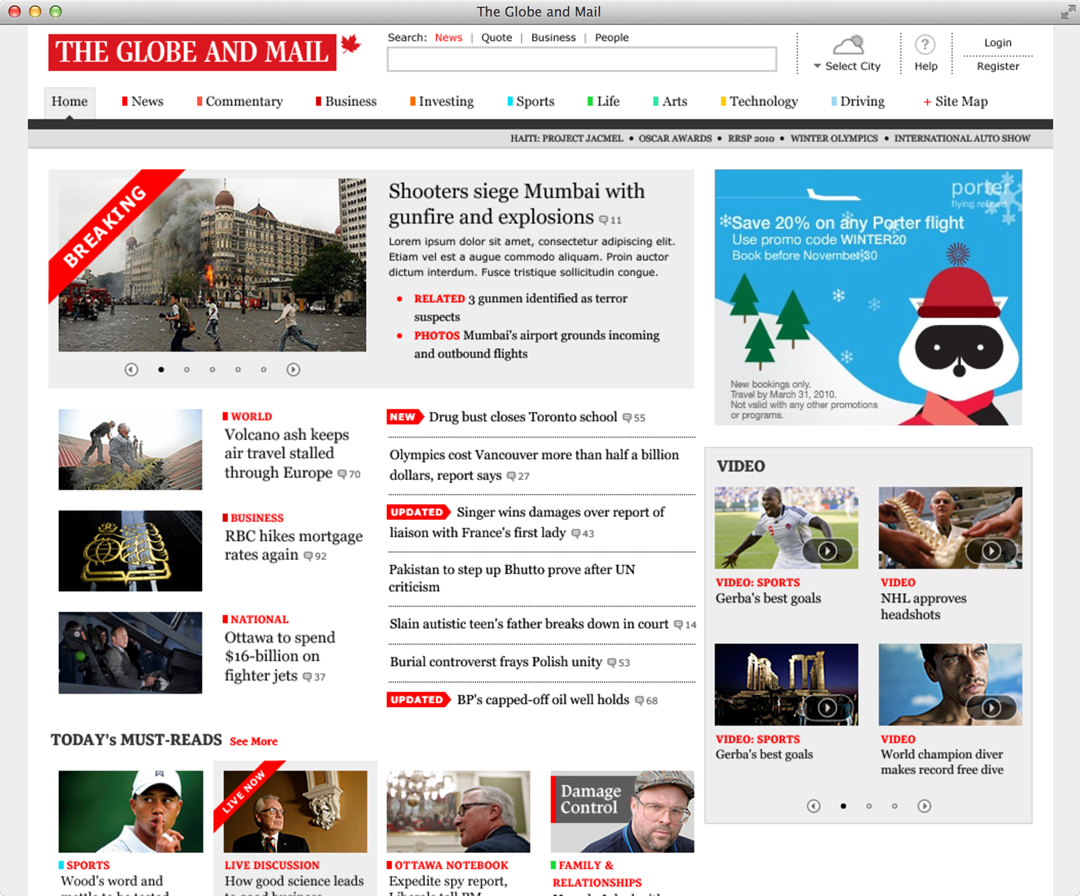Viewport: 1080px width, 896px height.
Task: Click the Register link
Action: pos(997,66)
